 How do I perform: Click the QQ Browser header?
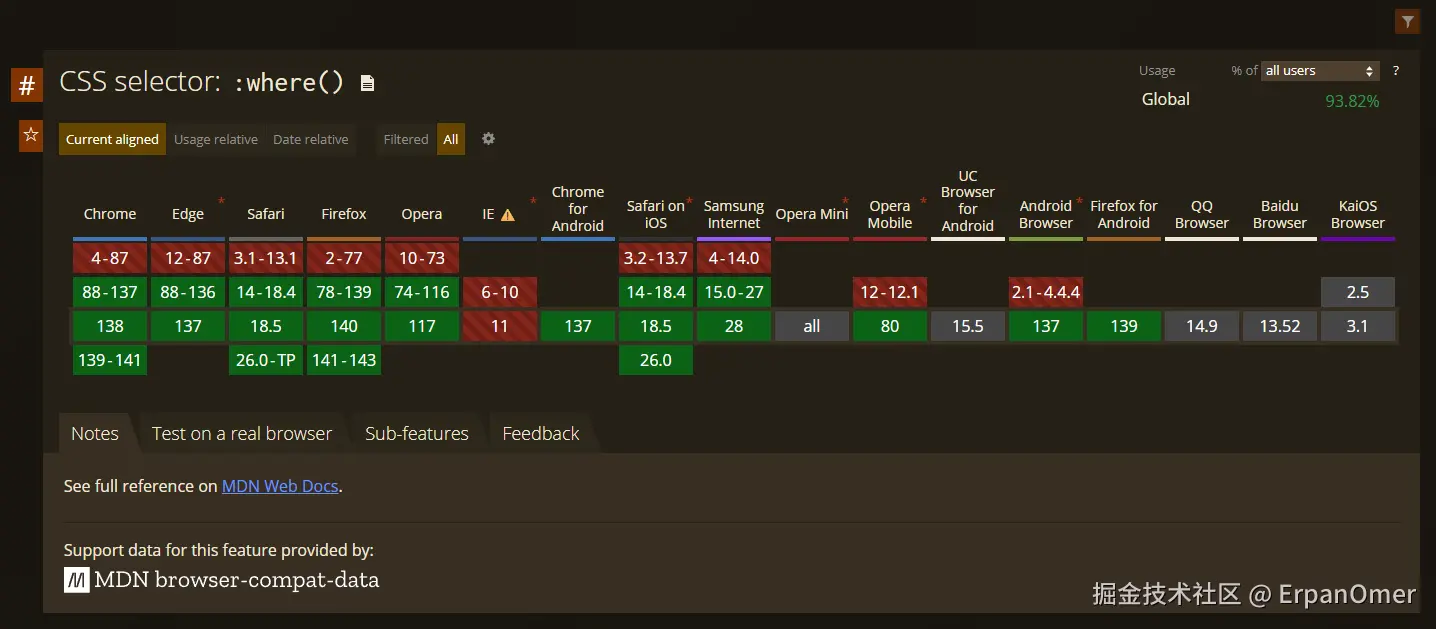[x=1202, y=214]
